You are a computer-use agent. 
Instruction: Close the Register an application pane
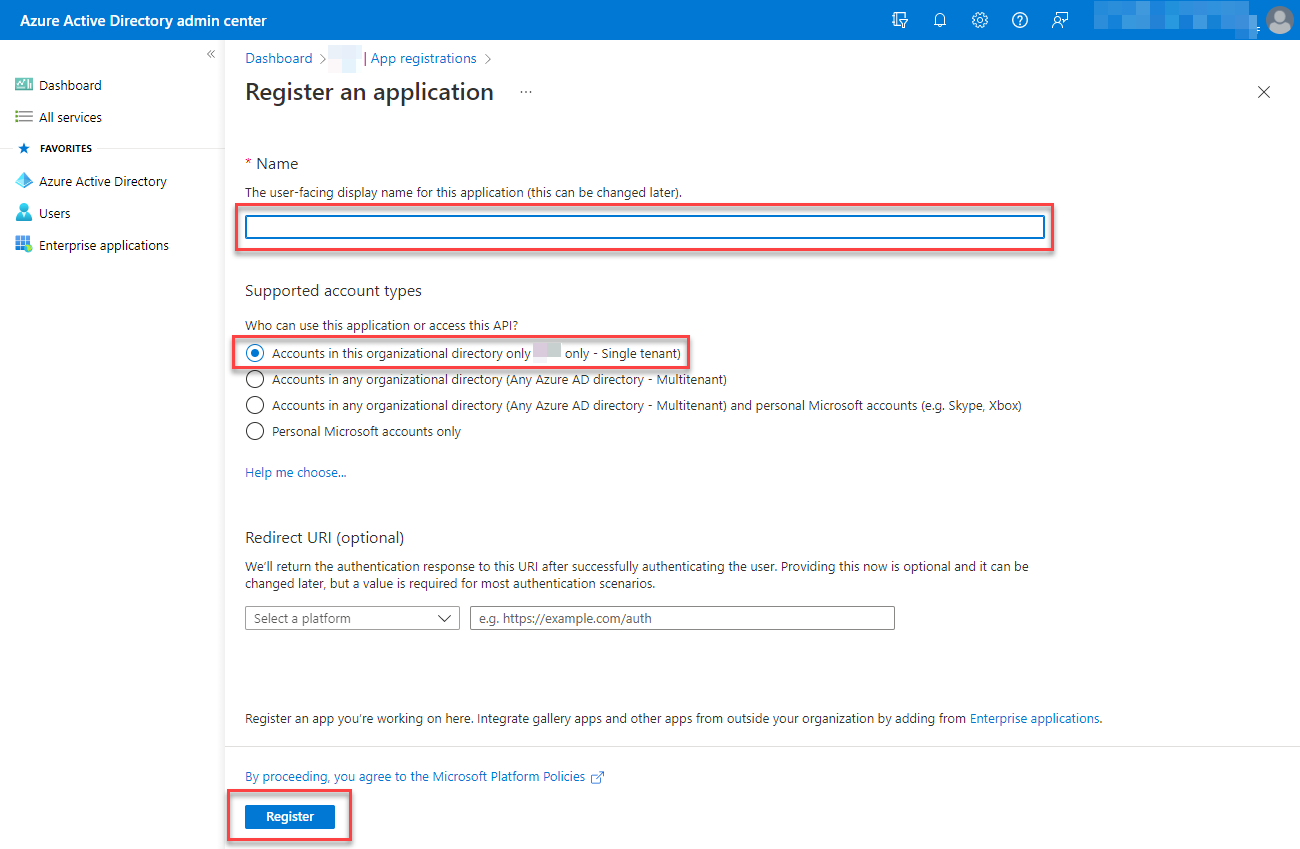pos(1264,92)
